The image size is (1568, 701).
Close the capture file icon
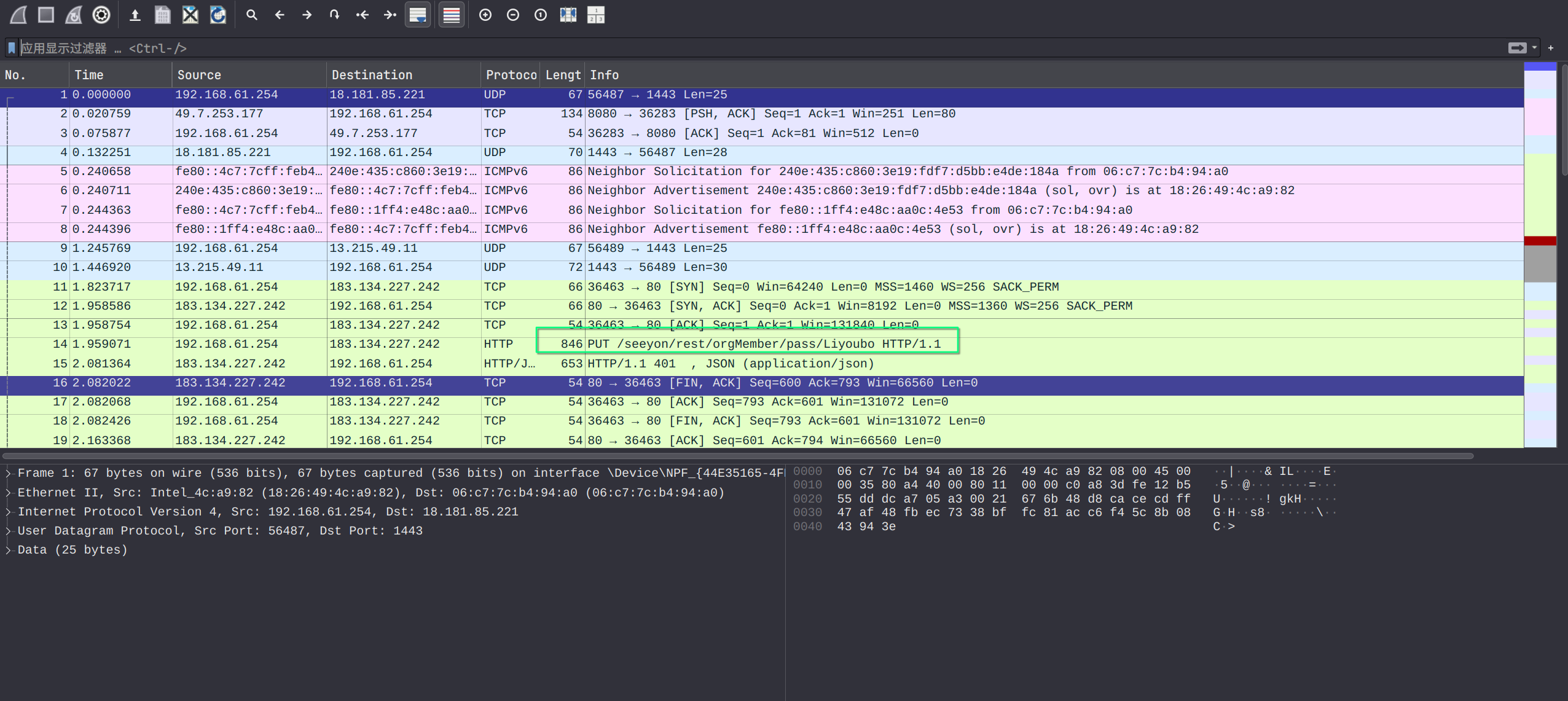[x=190, y=15]
